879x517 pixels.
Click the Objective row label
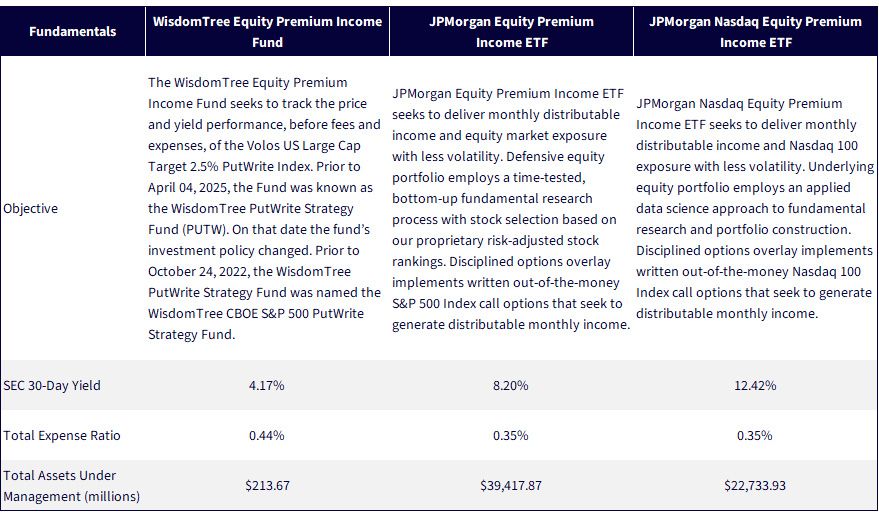[x=30, y=209]
